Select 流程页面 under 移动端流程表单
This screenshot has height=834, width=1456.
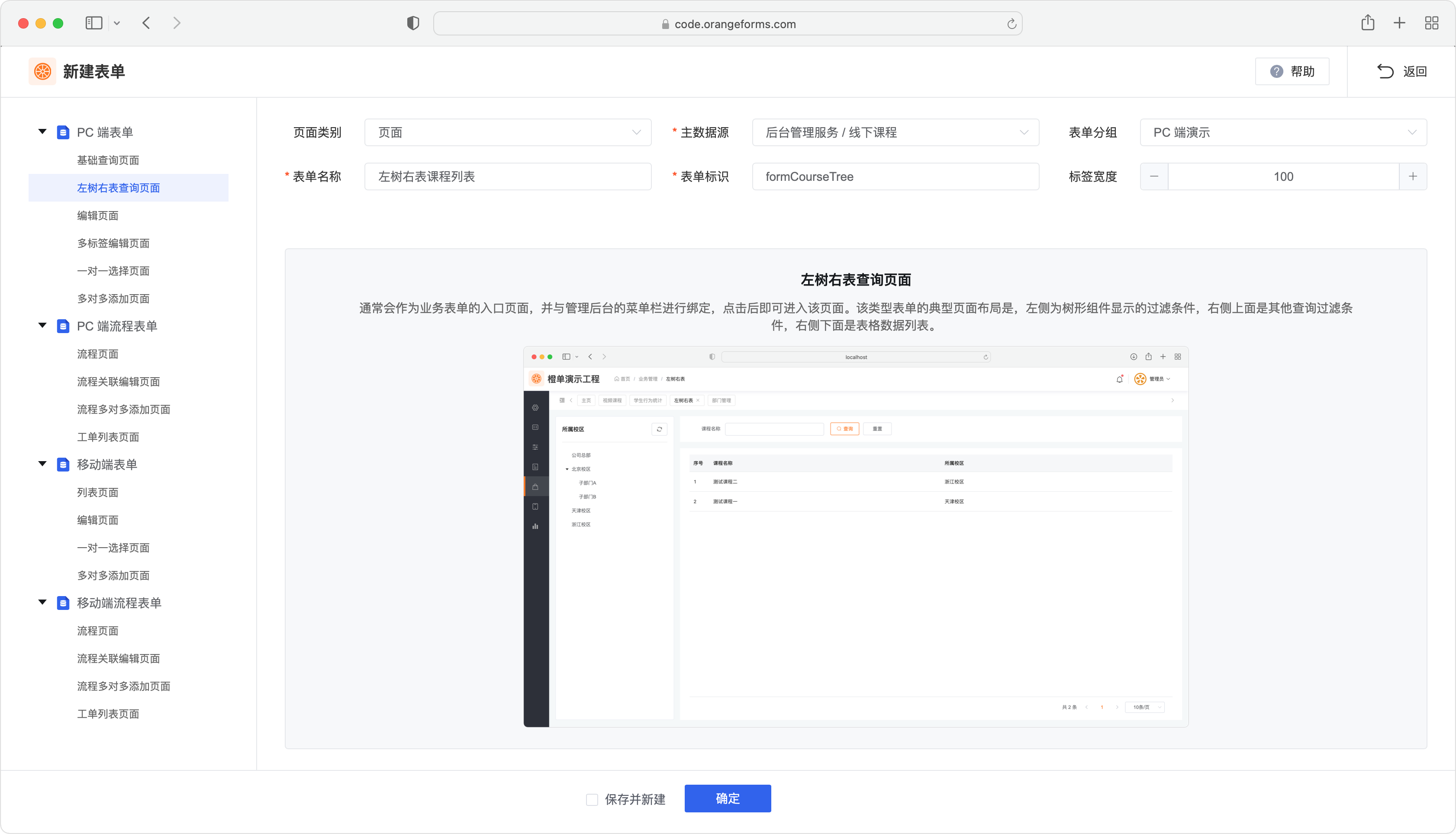coord(98,631)
